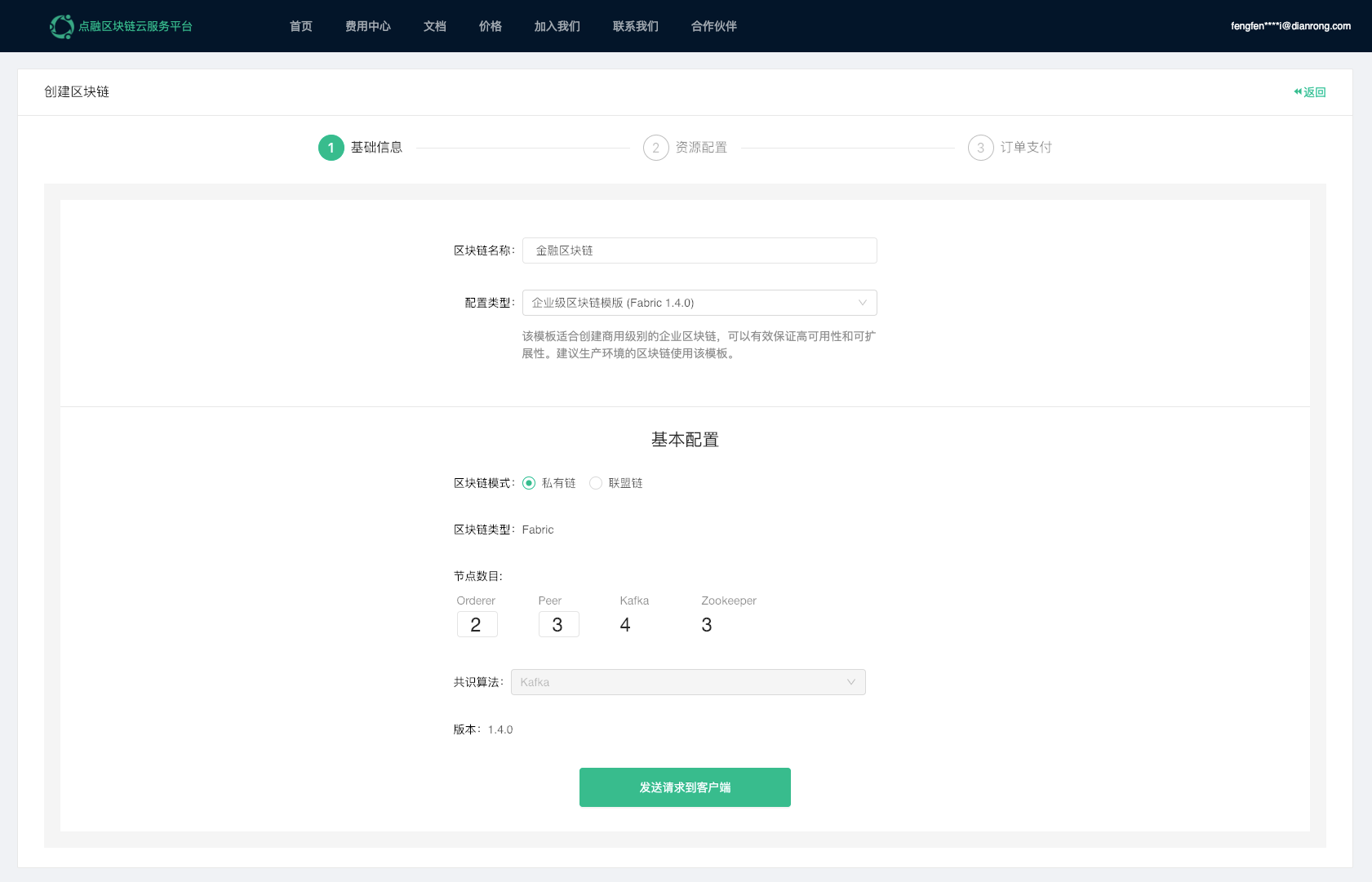Open 联系我们 navigation item
This screenshot has height=882, width=1372.
click(x=636, y=26)
